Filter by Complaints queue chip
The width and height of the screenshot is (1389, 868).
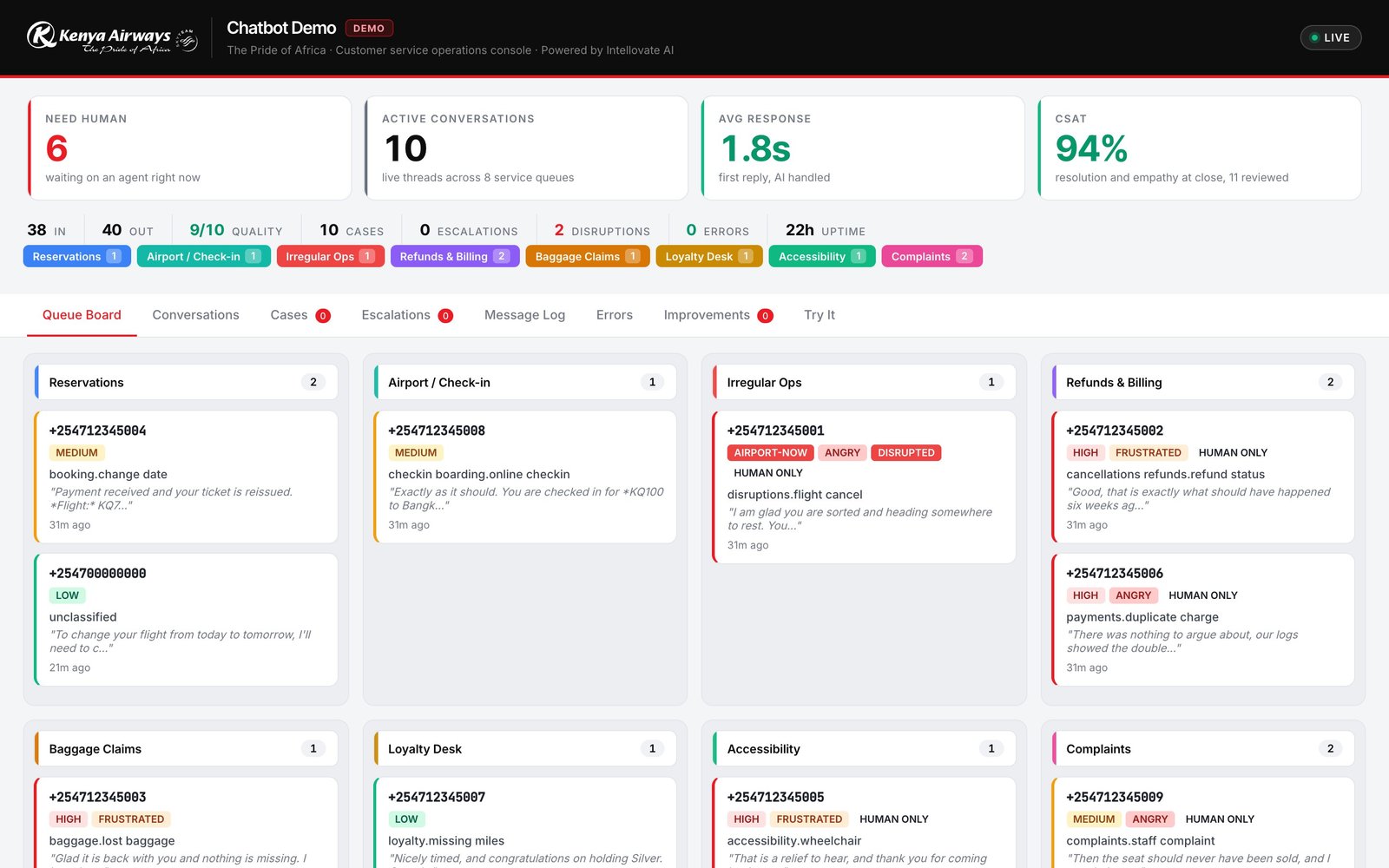click(931, 256)
